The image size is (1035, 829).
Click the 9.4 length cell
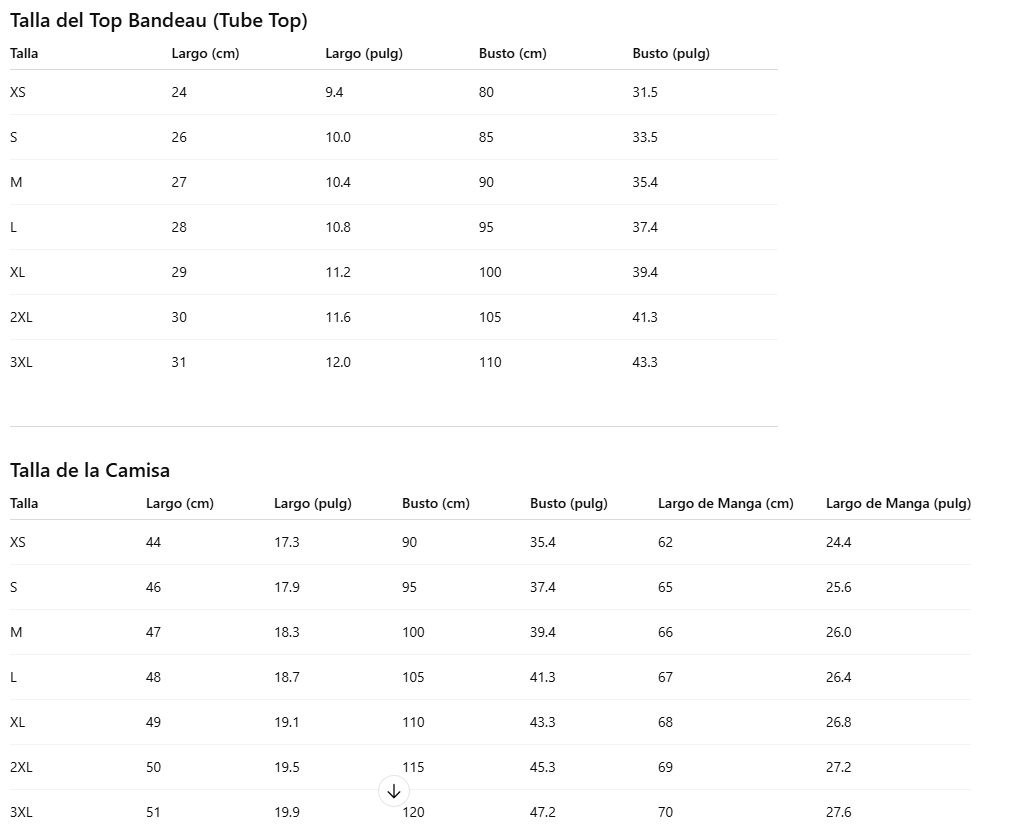334,92
